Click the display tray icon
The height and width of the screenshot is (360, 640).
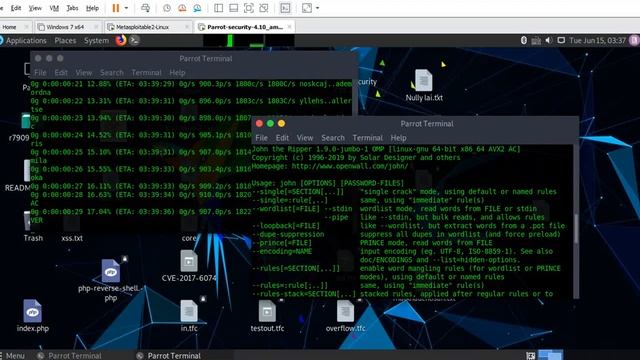coord(561,40)
